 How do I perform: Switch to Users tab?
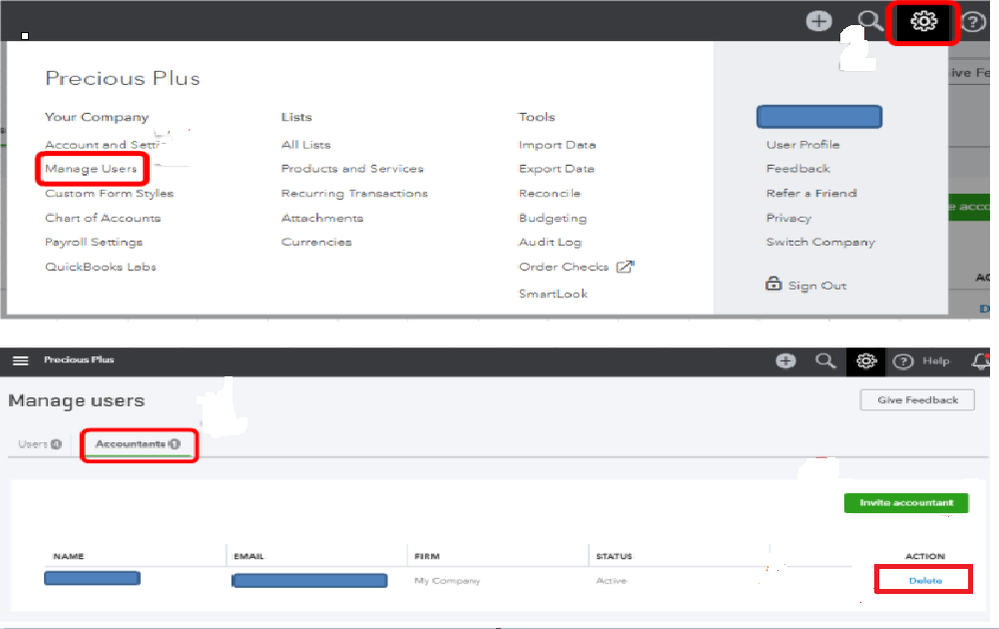click(x=40, y=444)
